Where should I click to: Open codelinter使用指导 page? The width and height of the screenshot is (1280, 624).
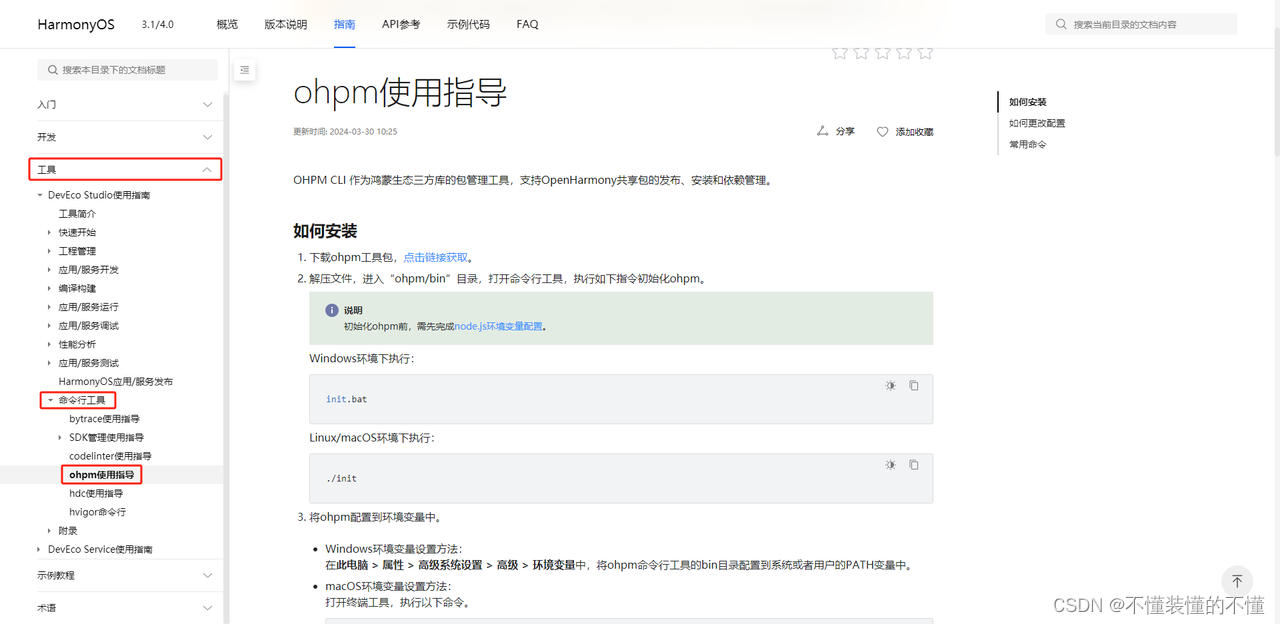[110, 456]
